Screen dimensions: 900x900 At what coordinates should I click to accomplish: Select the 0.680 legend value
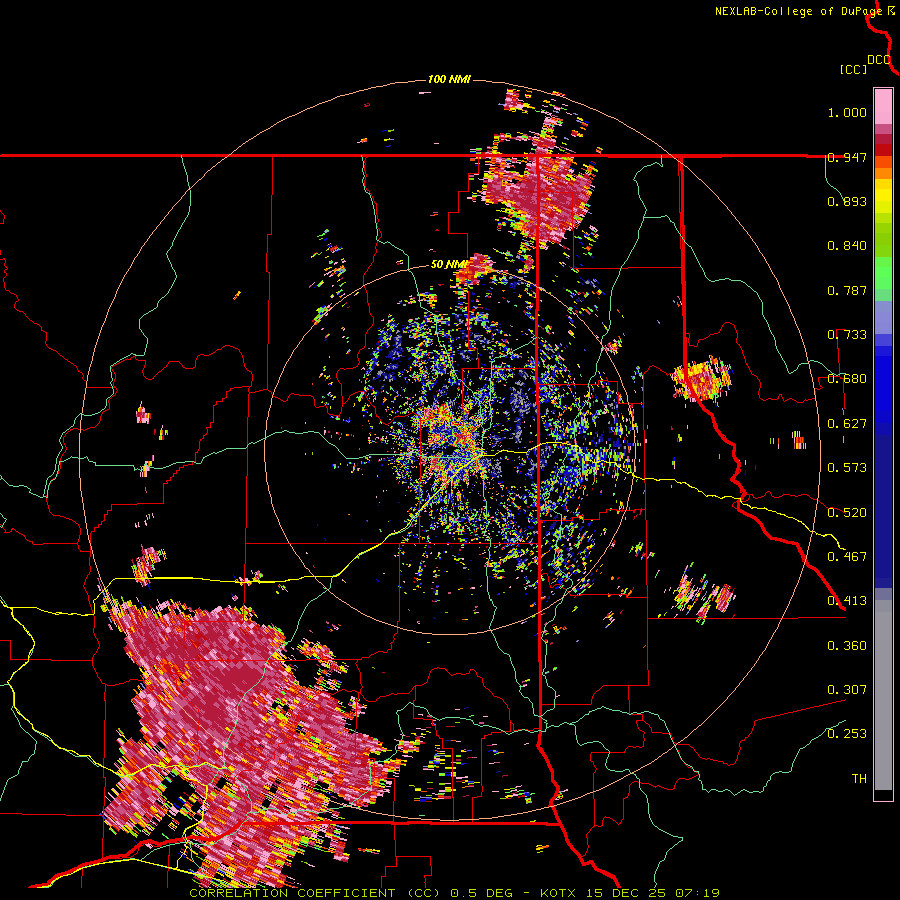point(847,379)
